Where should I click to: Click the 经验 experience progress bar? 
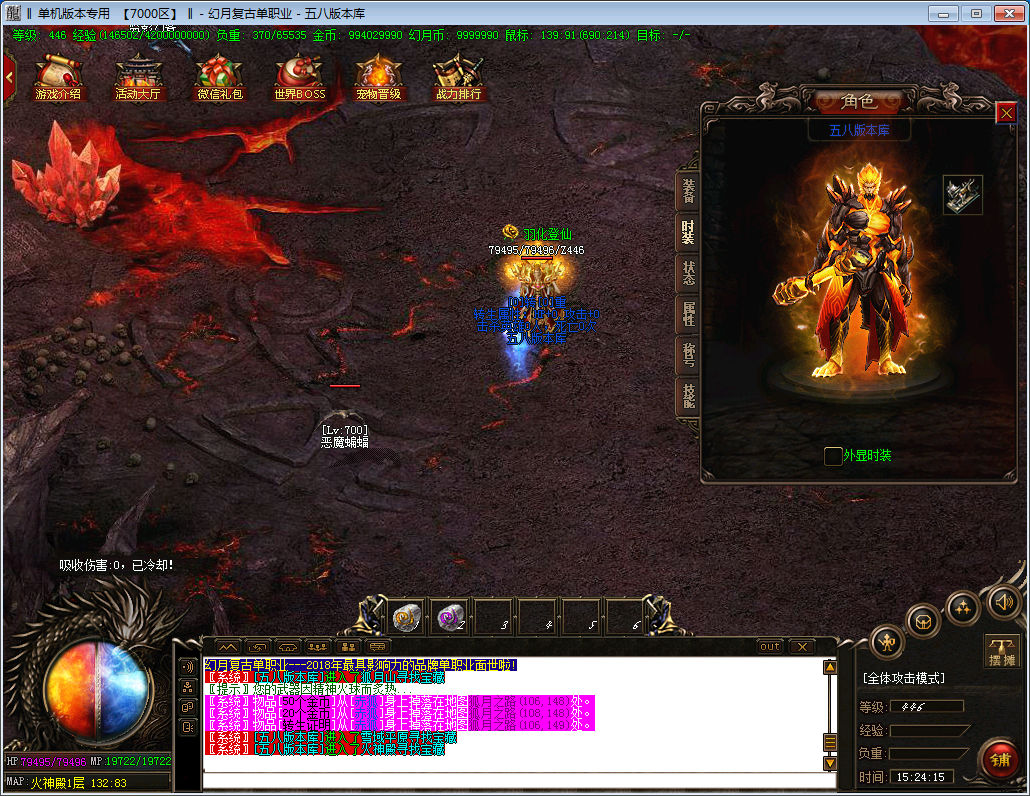pos(929,730)
